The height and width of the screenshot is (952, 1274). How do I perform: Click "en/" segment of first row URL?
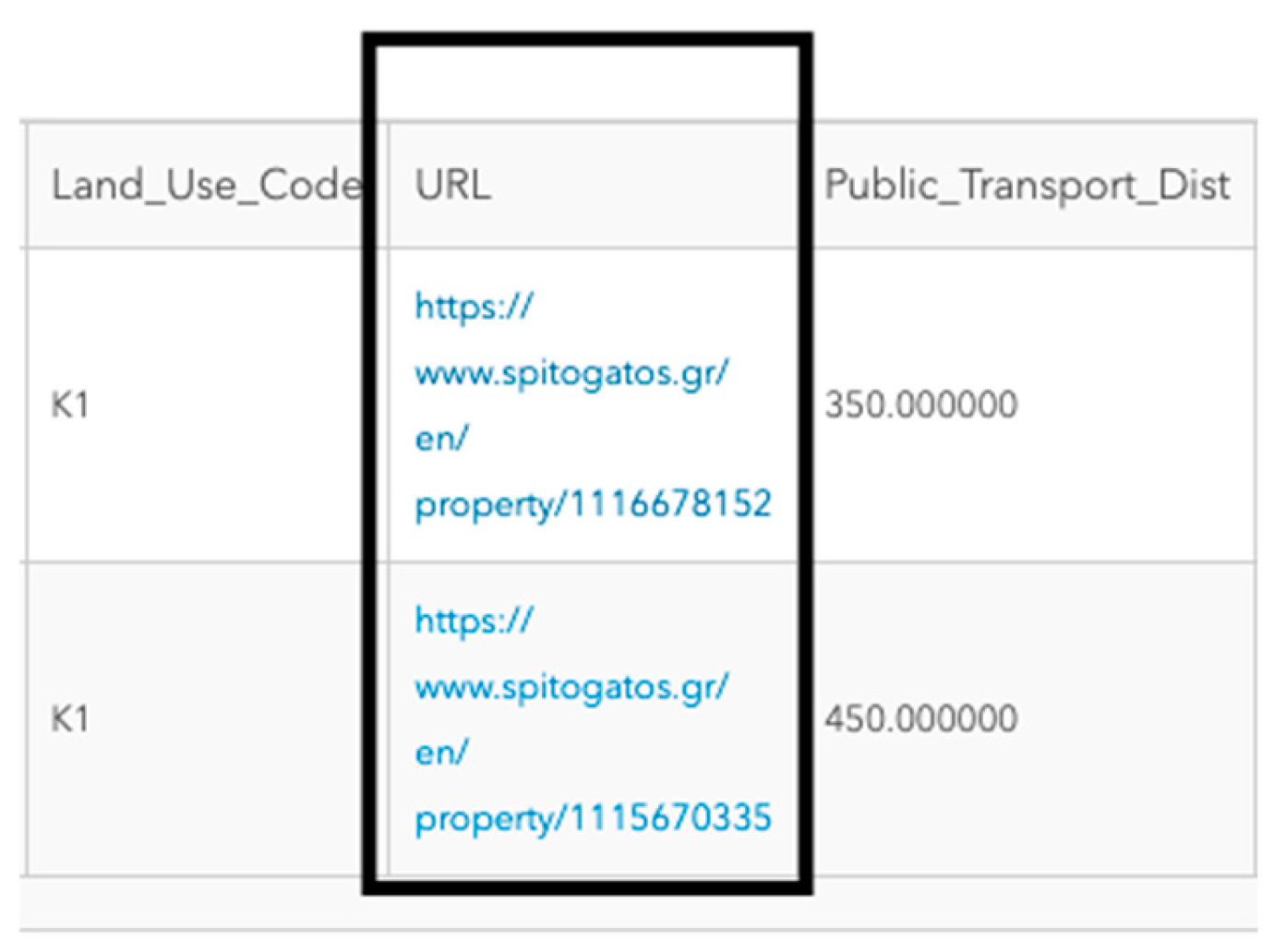441,439
